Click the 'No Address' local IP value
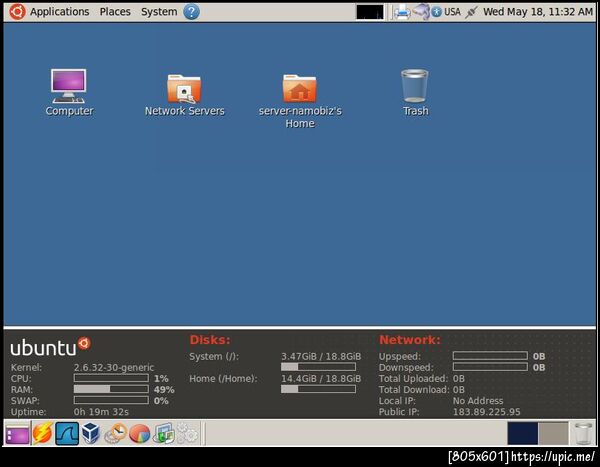Viewport: 600px width, 467px height. point(478,401)
